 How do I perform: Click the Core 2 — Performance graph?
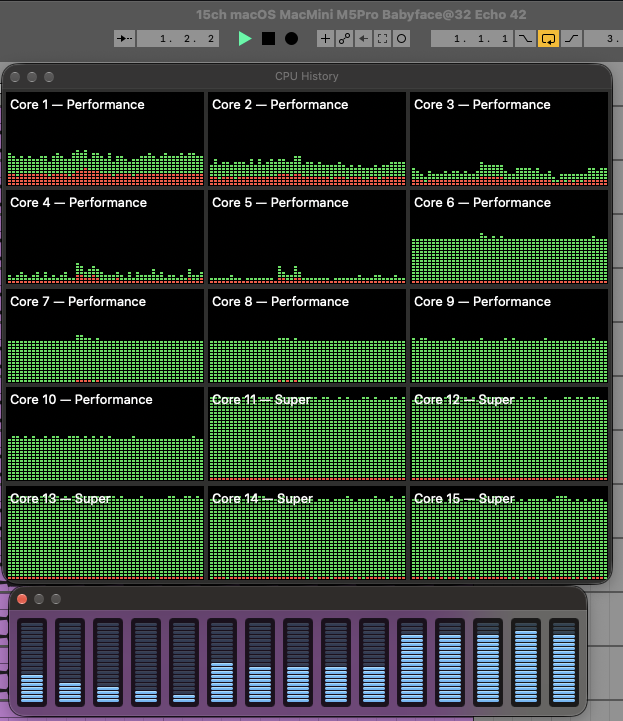pyautogui.click(x=307, y=139)
